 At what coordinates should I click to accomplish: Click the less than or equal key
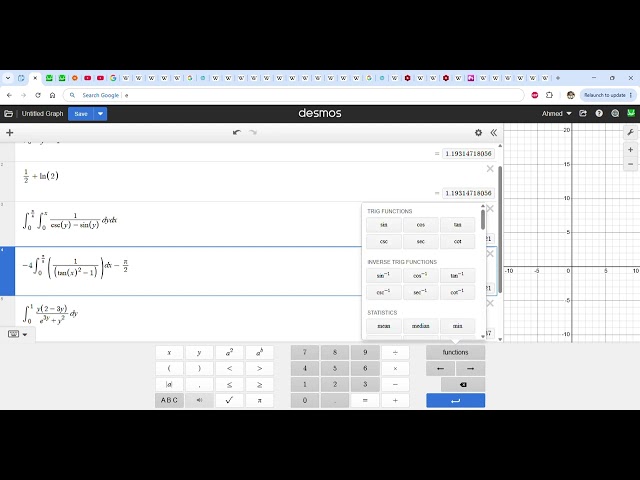point(229,384)
